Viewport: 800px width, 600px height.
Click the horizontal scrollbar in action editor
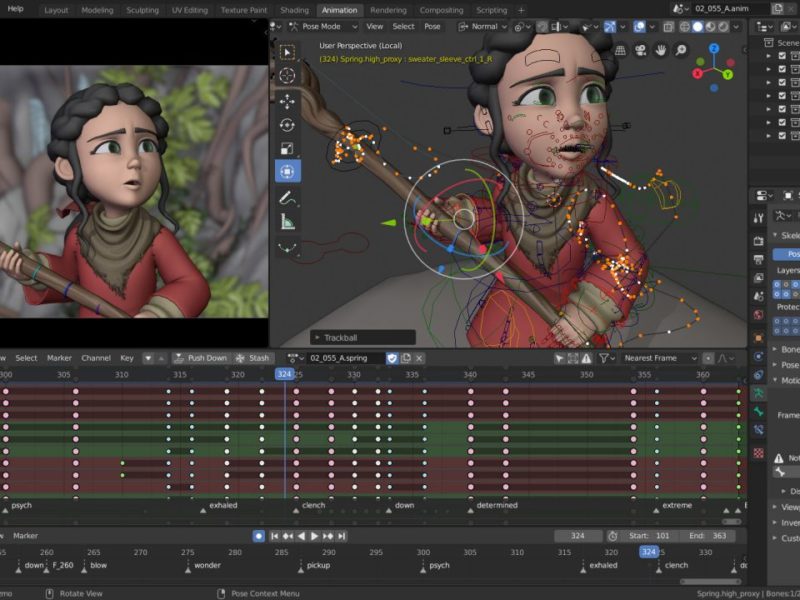coord(731,521)
